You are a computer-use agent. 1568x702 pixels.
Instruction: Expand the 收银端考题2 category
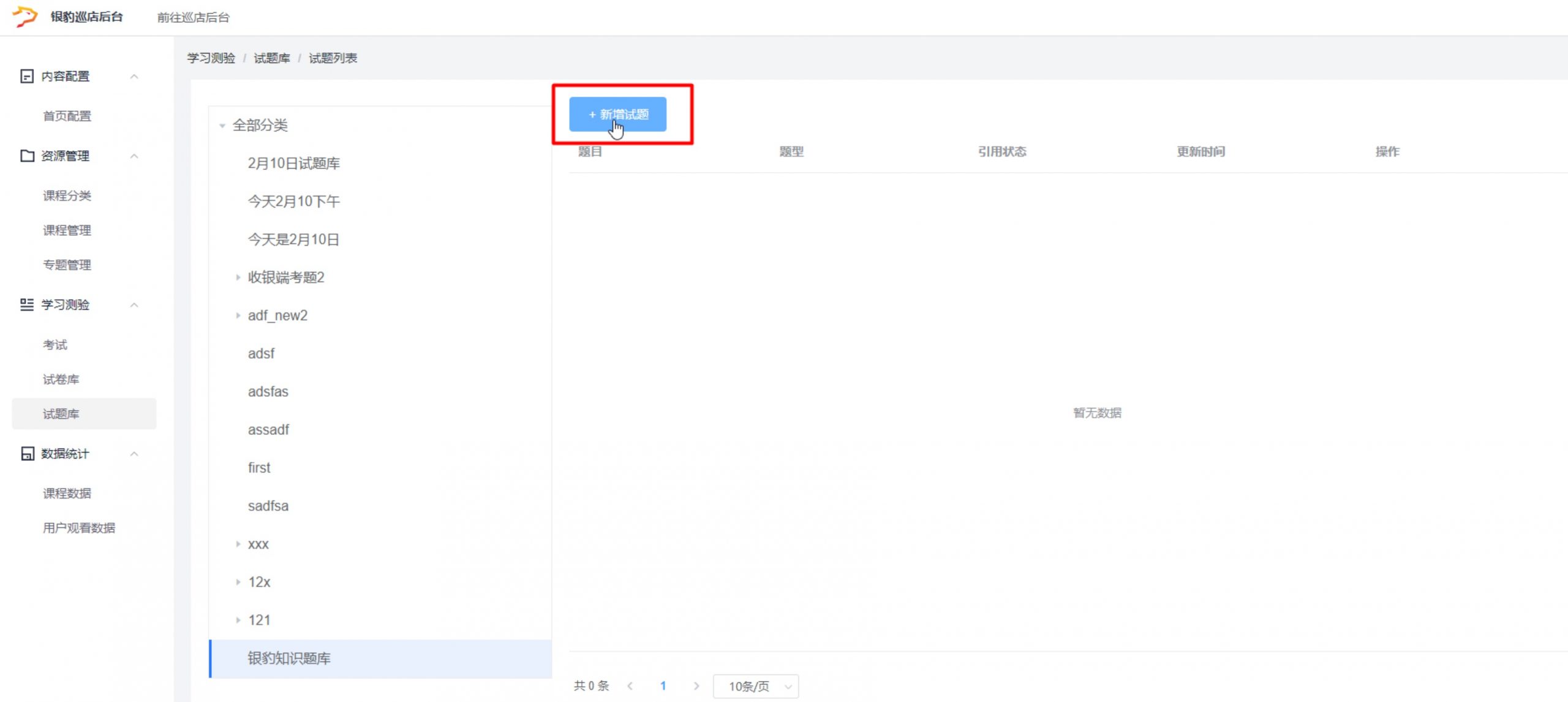click(x=238, y=277)
